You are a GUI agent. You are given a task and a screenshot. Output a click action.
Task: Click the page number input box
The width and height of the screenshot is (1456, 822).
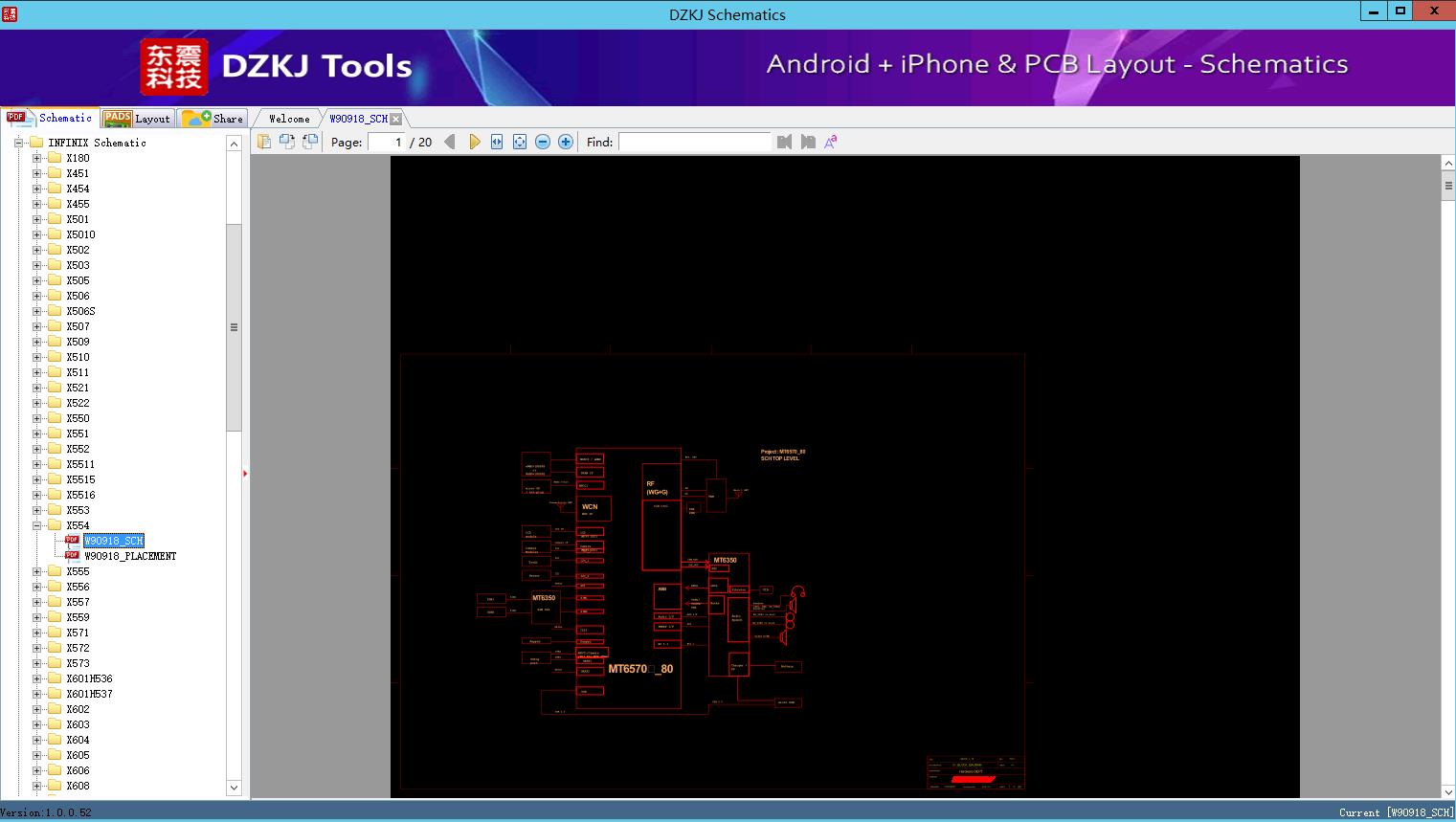pyautogui.click(x=386, y=142)
